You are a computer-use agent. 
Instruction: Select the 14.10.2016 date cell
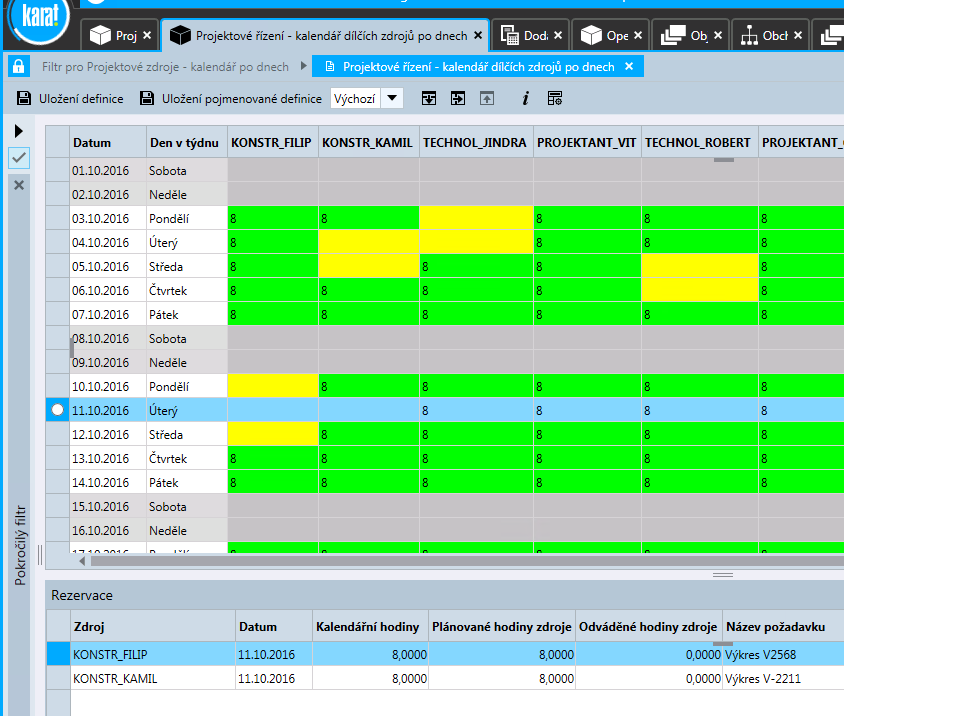pyautogui.click(x=108, y=482)
